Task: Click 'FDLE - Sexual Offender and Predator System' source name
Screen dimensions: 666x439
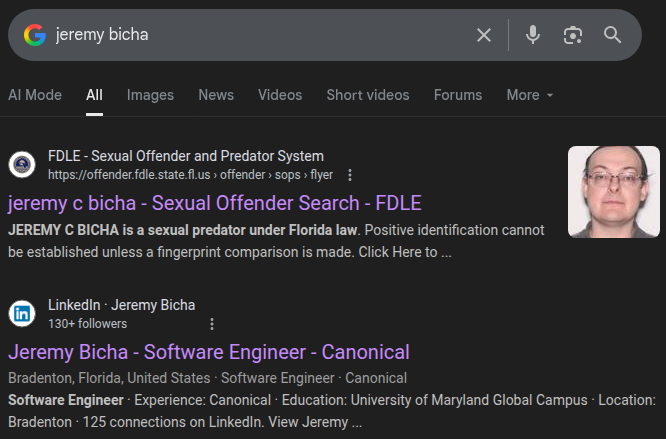Action: click(x=186, y=156)
